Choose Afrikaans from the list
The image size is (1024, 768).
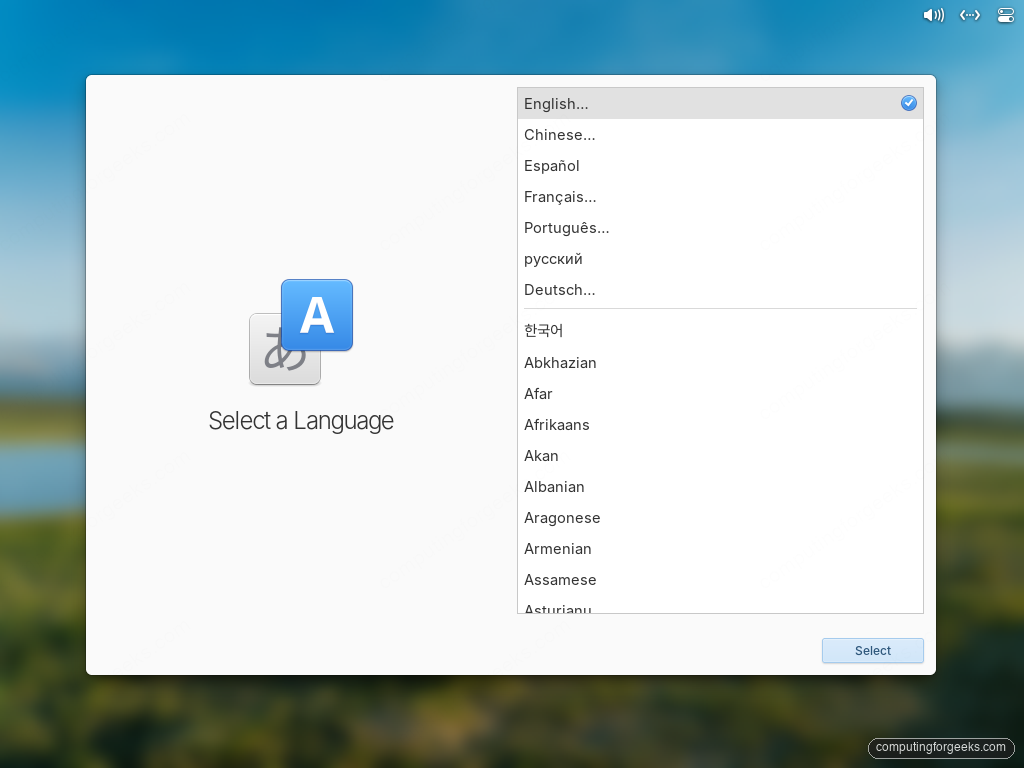click(x=720, y=424)
